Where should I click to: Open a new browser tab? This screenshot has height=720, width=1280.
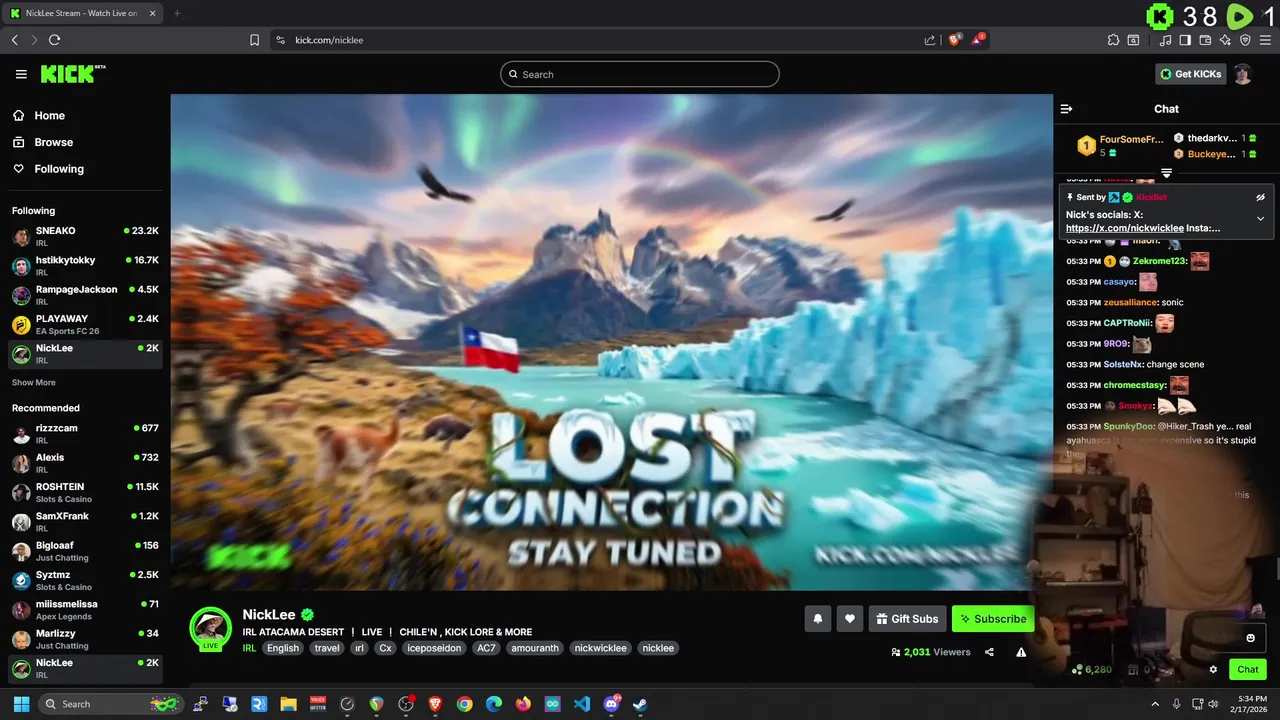tap(177, 13)
